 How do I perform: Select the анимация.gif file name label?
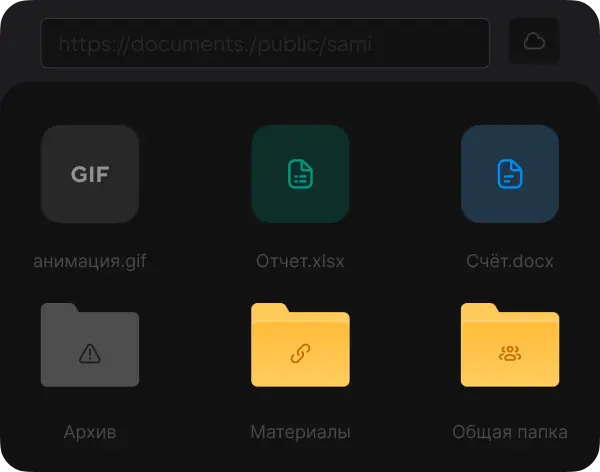[90, 262]
